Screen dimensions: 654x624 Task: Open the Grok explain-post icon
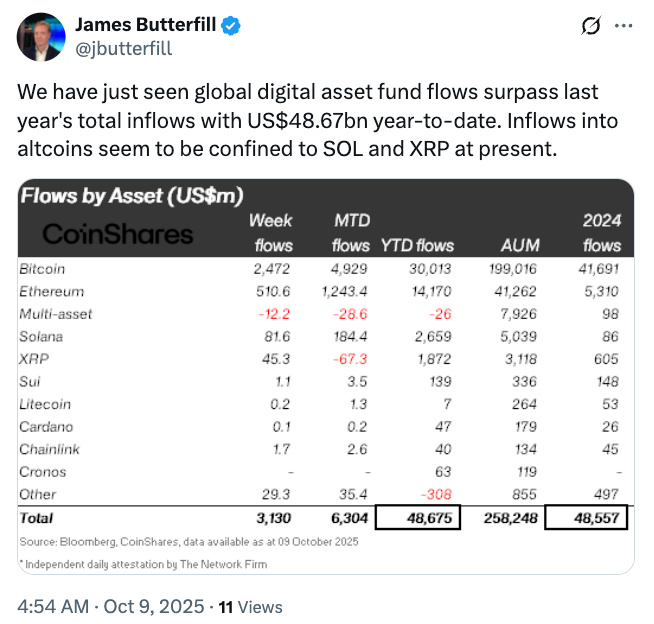coord(590,25)
